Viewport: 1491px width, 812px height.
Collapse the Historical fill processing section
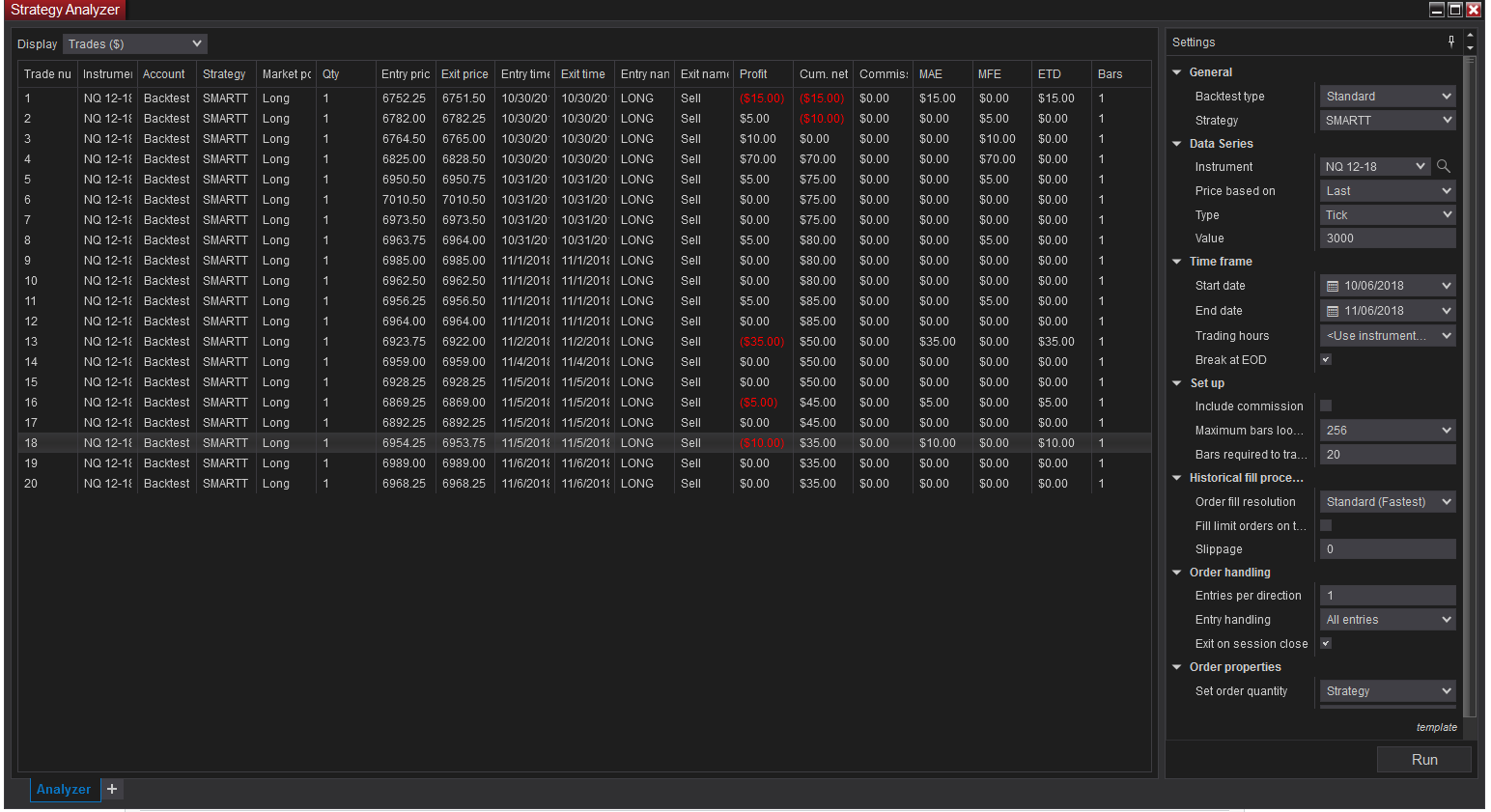1177,478
